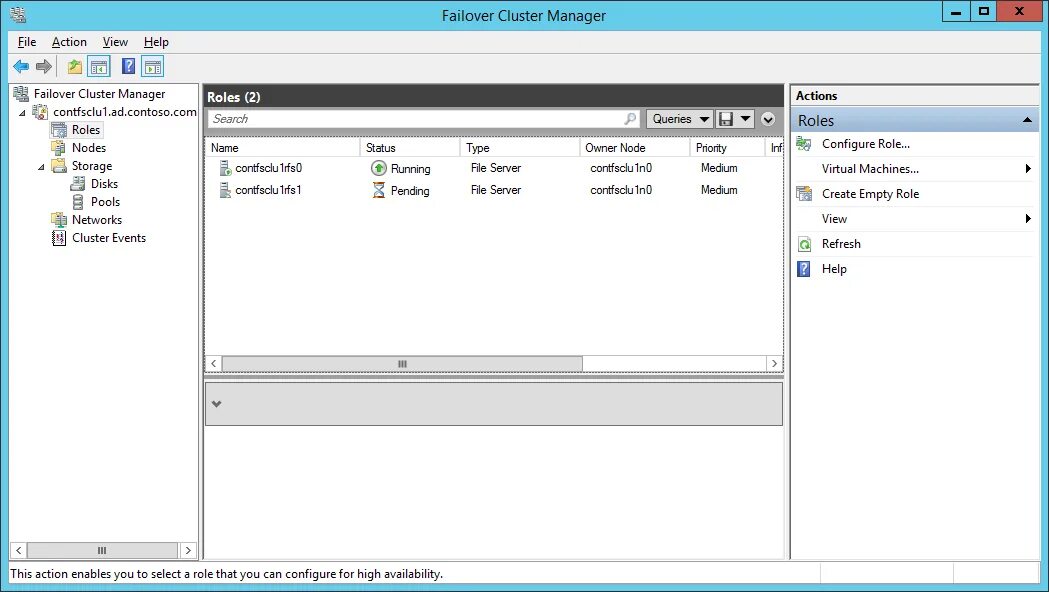The image size is (1049, 592).
Task: Click tree pane scroll left arrow
Action: (x=19, y=551)
